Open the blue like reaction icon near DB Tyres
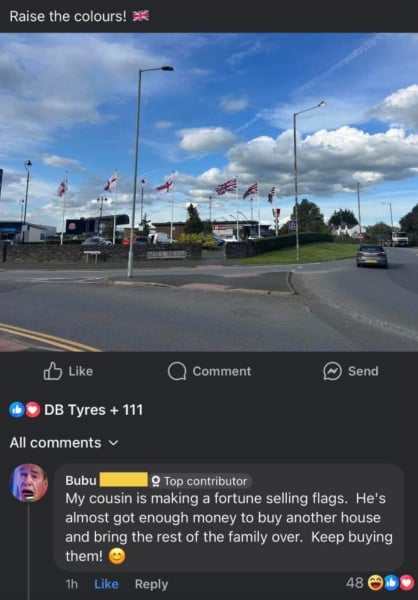The image size is (418, 600). 17,410
